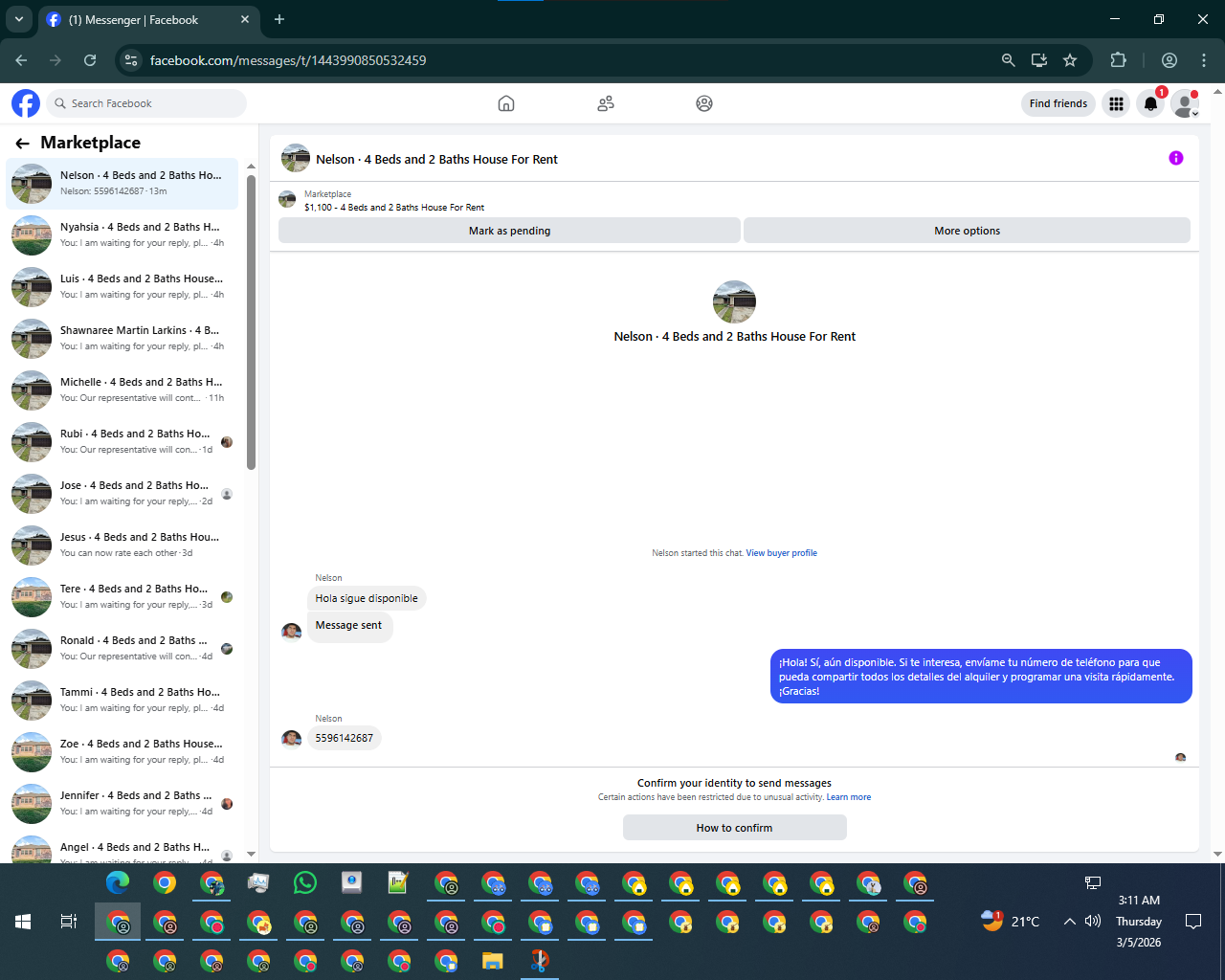Click the $1,100 listing summary line

click(394, 208)
